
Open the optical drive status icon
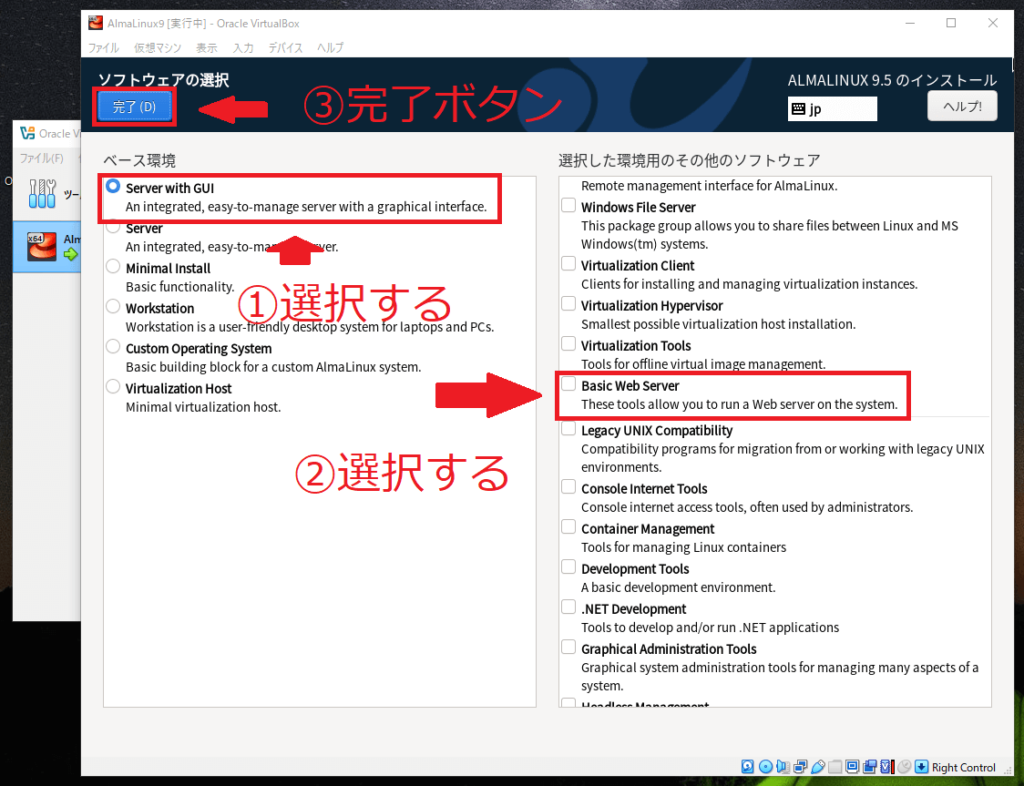click(x=766, y=766)
